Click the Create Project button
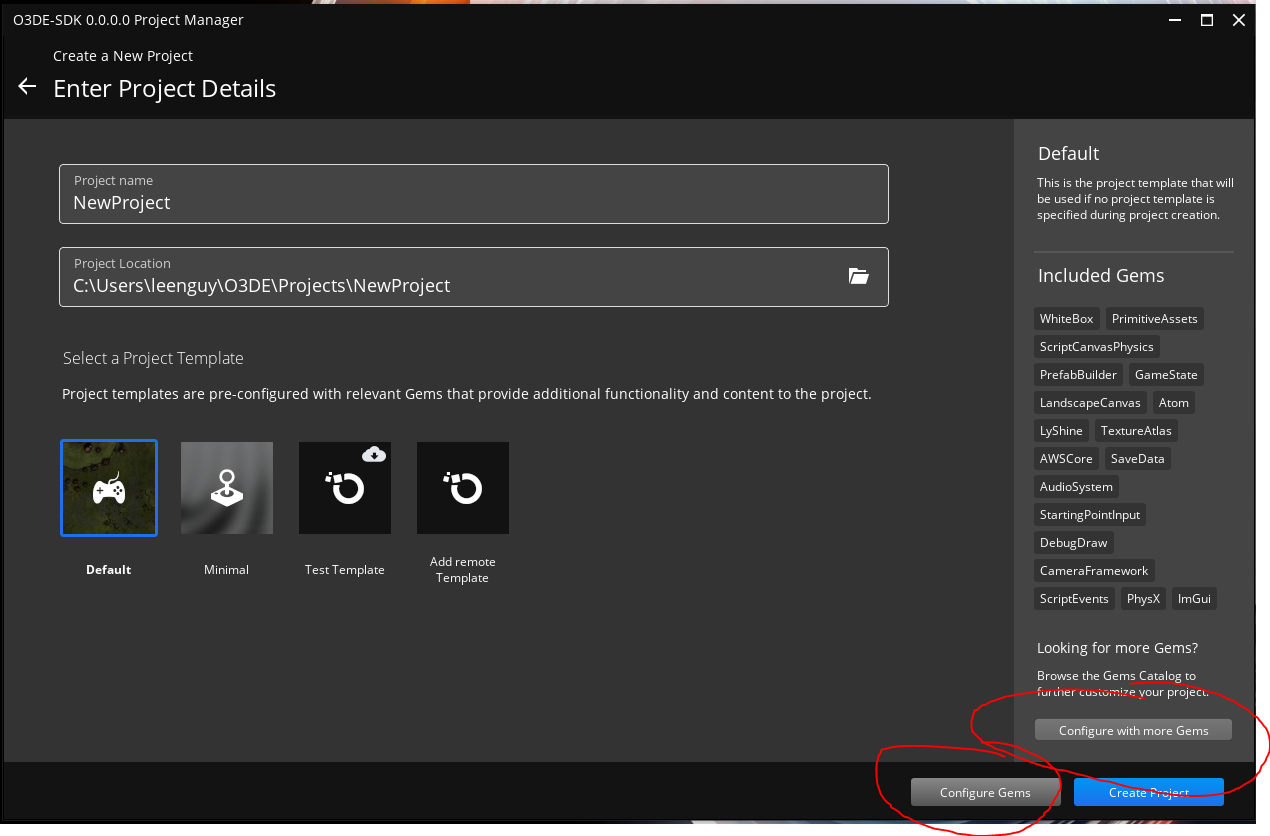Screen dimensions: 1270x836 tap(1148, 791)
